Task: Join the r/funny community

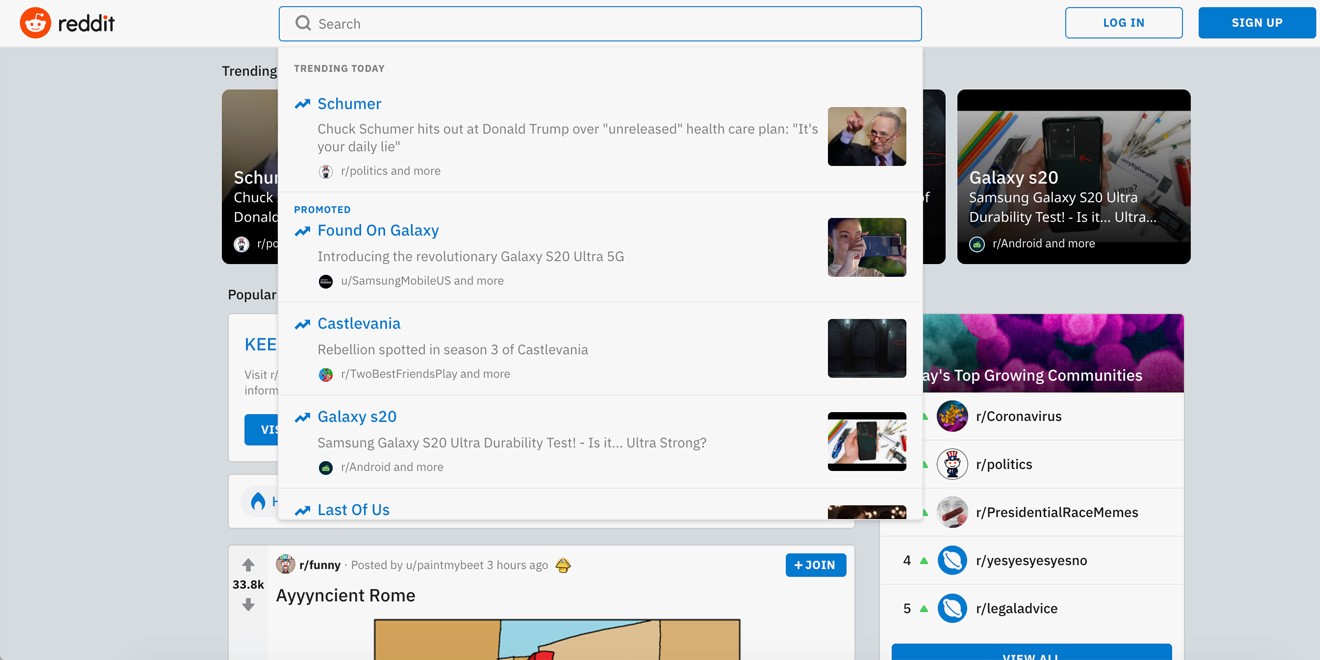Action: tap(815, 565)
